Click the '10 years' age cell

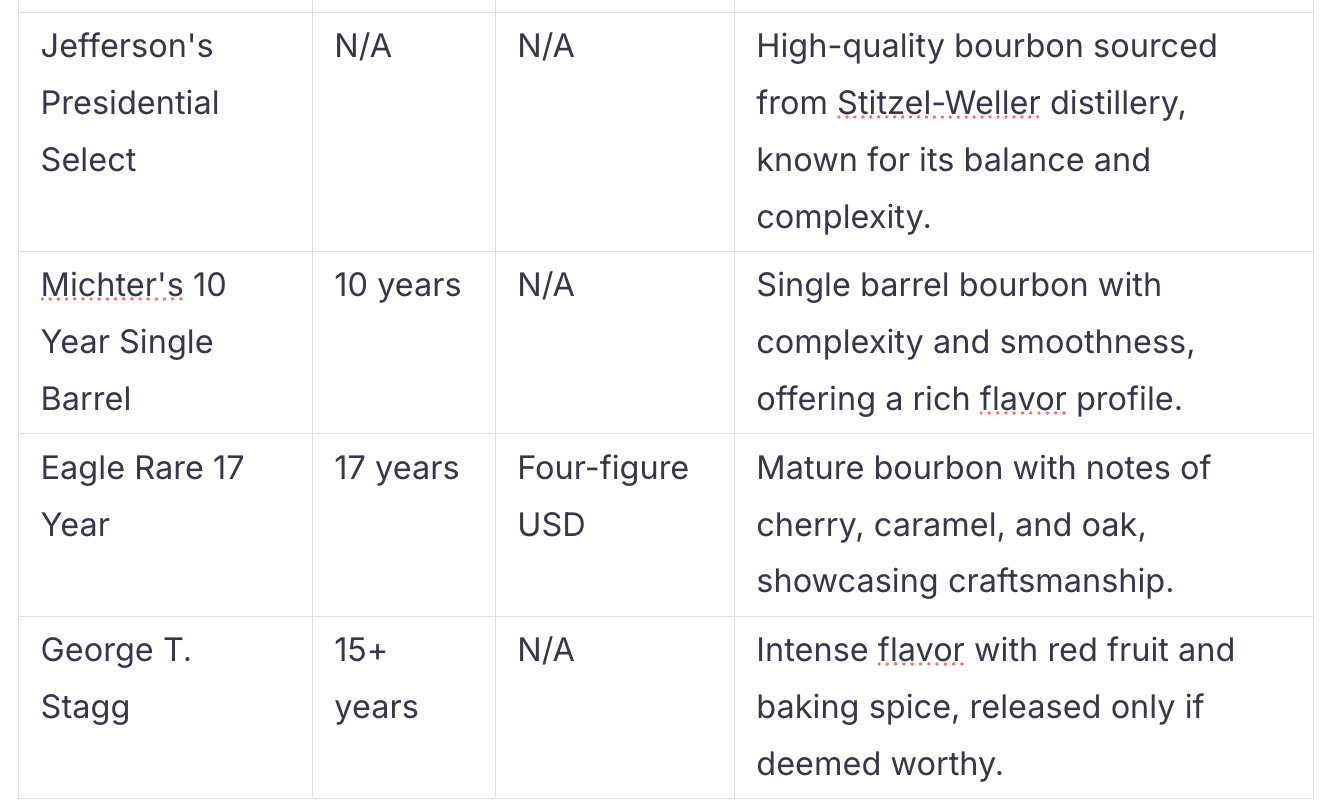(397, 285)
